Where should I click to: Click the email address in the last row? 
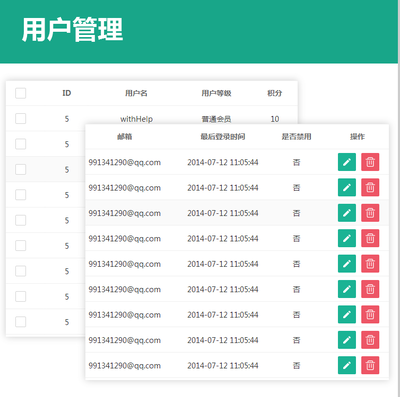pyautogui.click(x=125, y=366)
